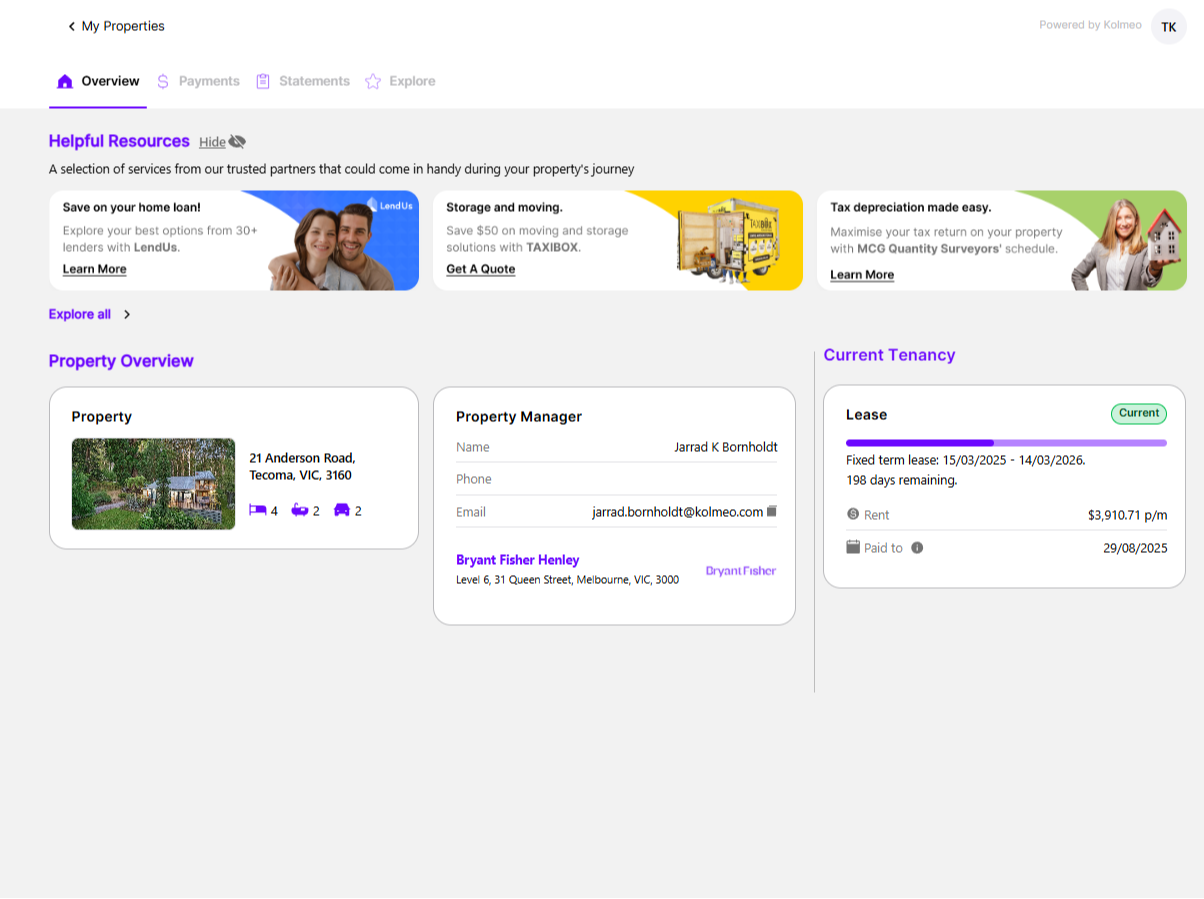Click the Helpful Resources heading
The height and width of the screenshot is (899, 1204).
(x=119, y=141)
